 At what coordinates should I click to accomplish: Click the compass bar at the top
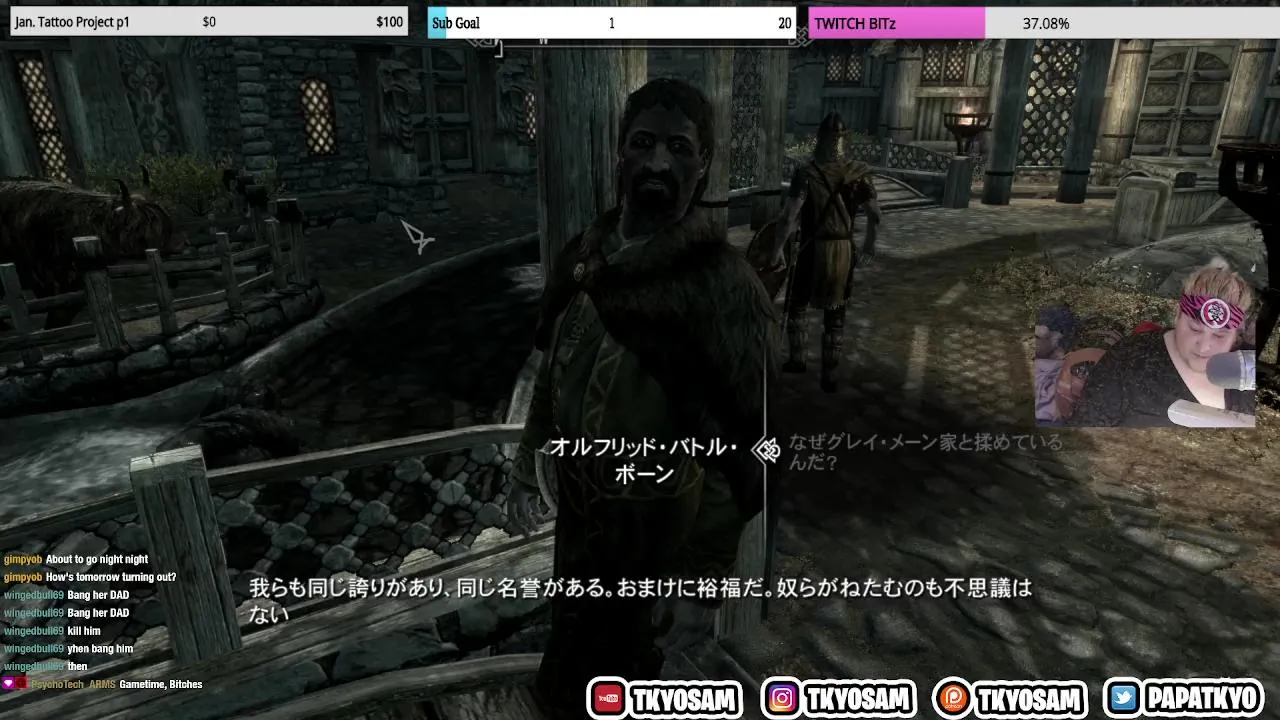(640, 42)
